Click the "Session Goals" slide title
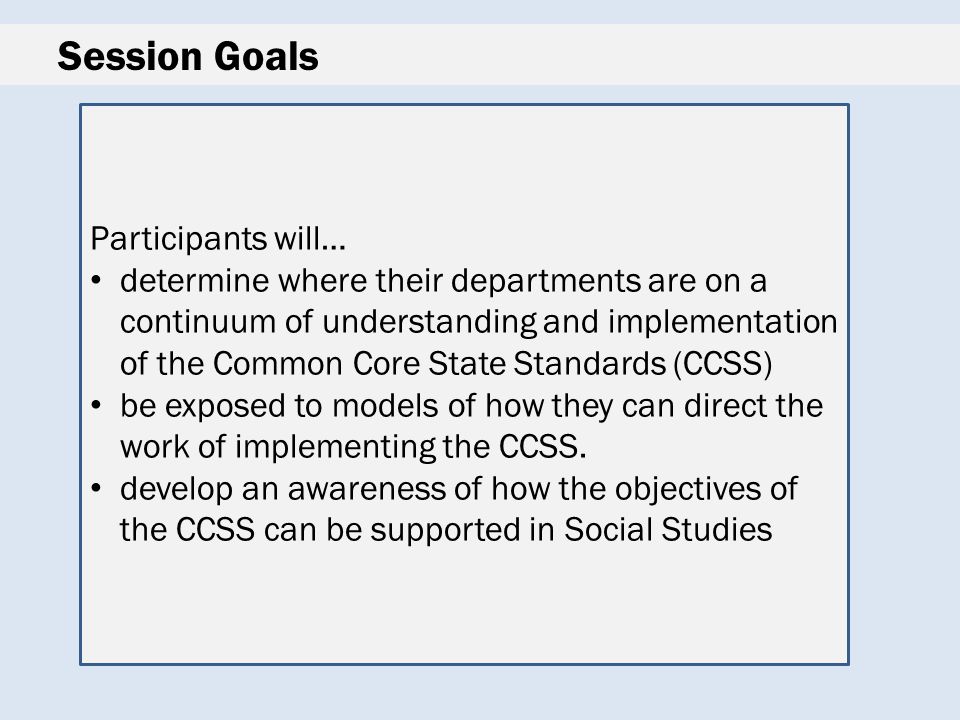The image size is (960, 720). tap(188, 56)
